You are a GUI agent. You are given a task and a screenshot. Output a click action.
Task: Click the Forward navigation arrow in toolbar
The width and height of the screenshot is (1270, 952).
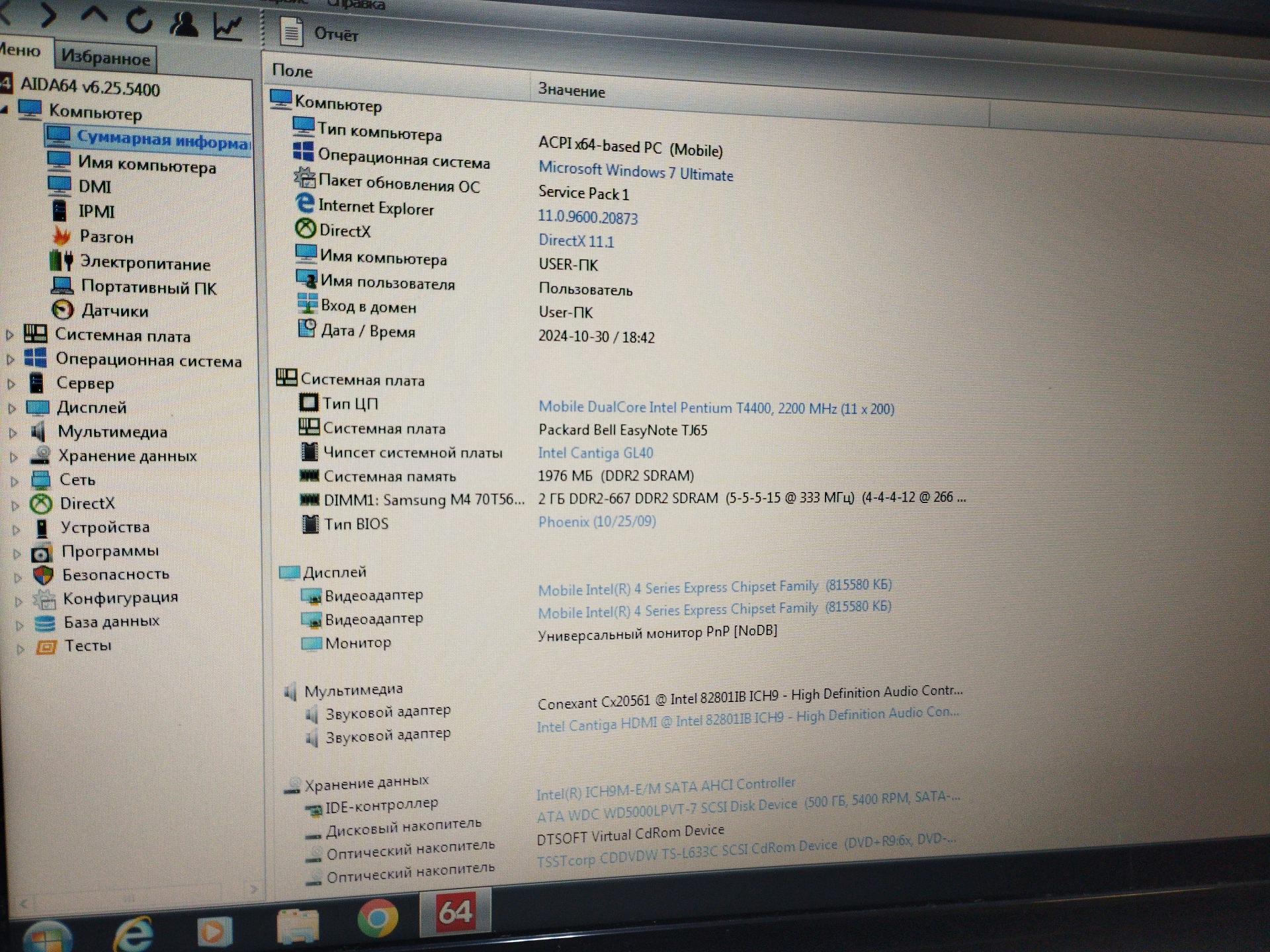pyautogui.click(x=48, y=15)
